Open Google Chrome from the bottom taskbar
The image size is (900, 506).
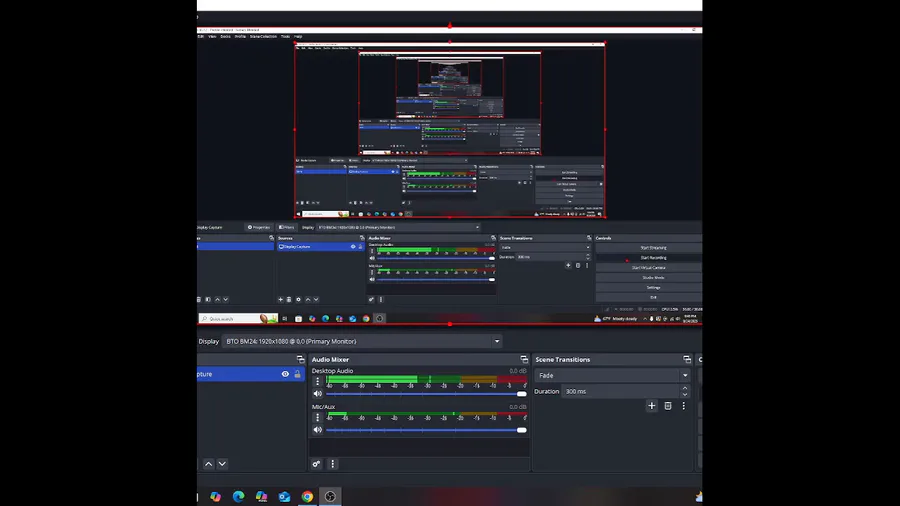[x=308, y=497]
